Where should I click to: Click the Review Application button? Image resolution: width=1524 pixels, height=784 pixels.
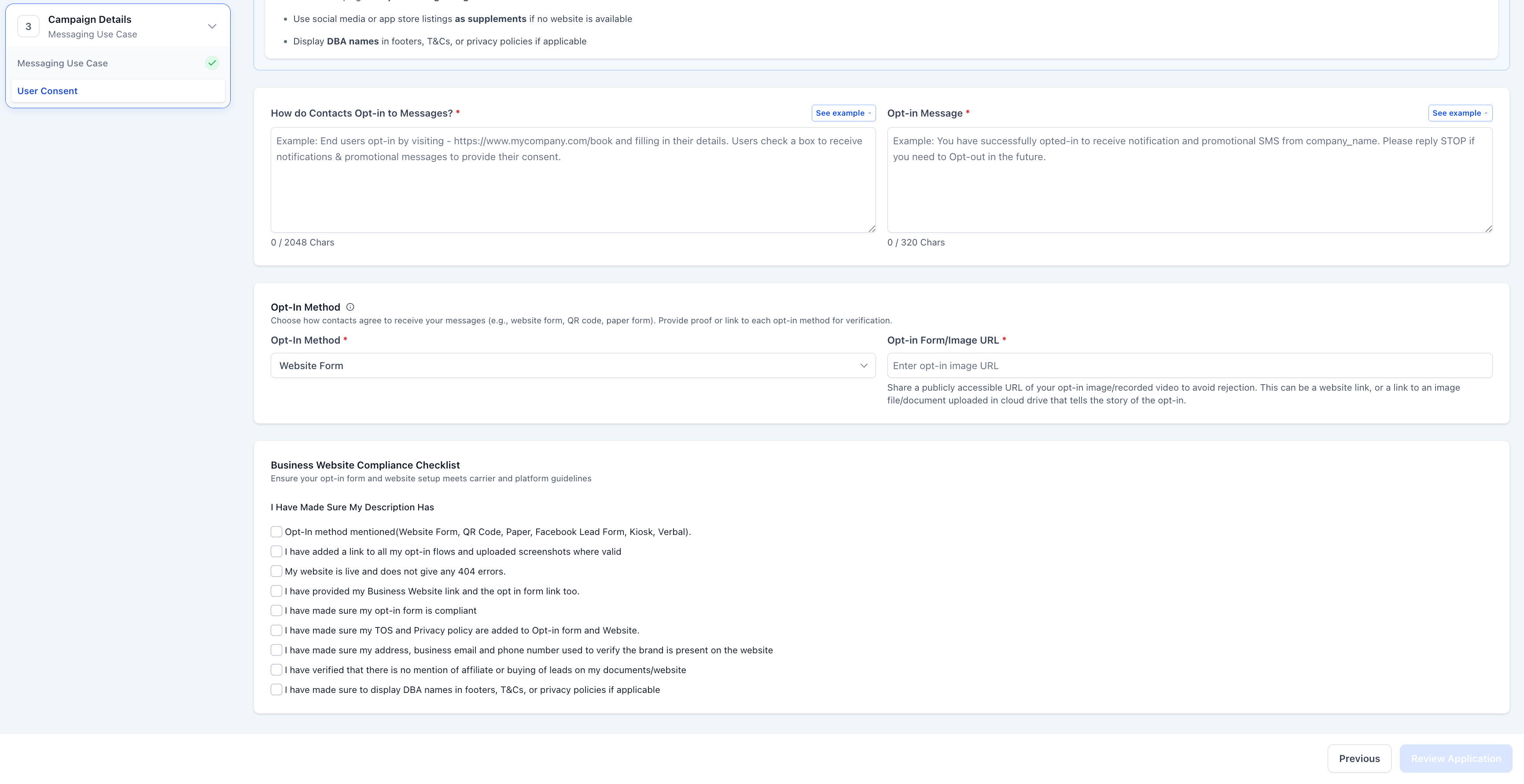[x=1456, y=758]
